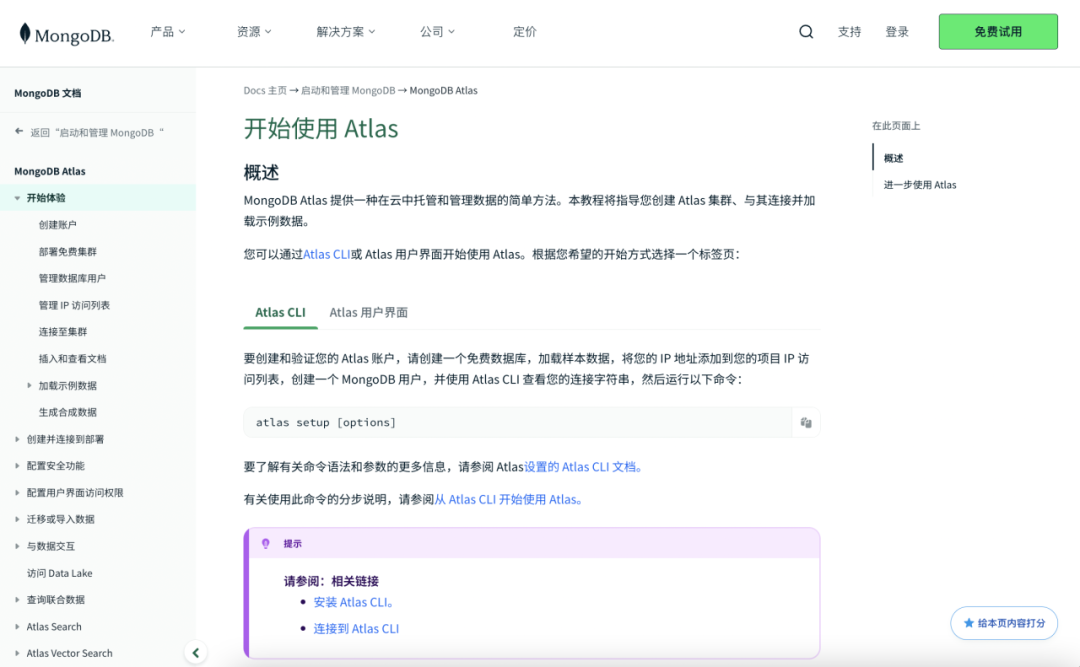Expand the 创建并连接到部署 section

coord(17,439)
